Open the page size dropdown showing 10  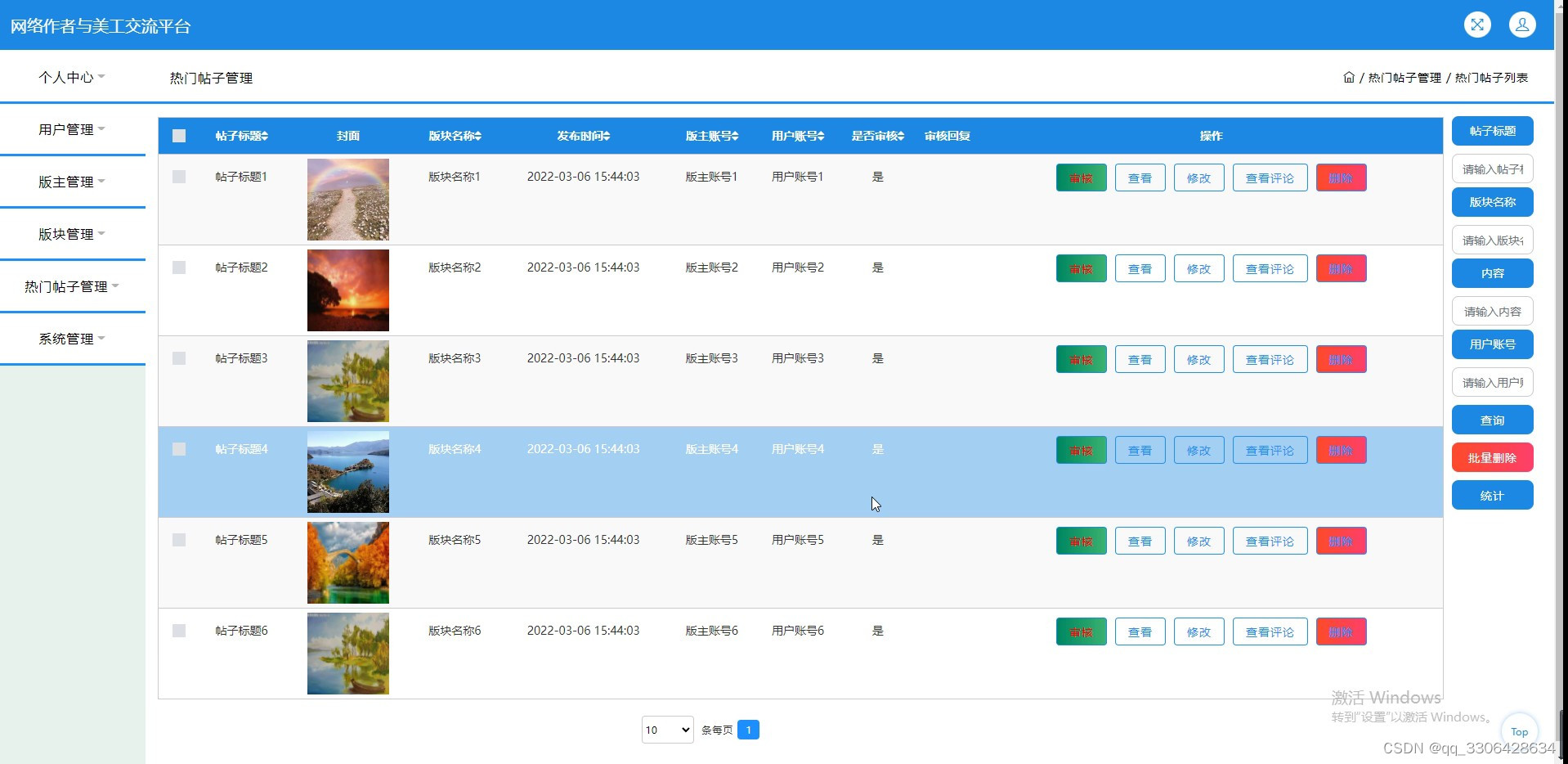[x=668, y=730]
